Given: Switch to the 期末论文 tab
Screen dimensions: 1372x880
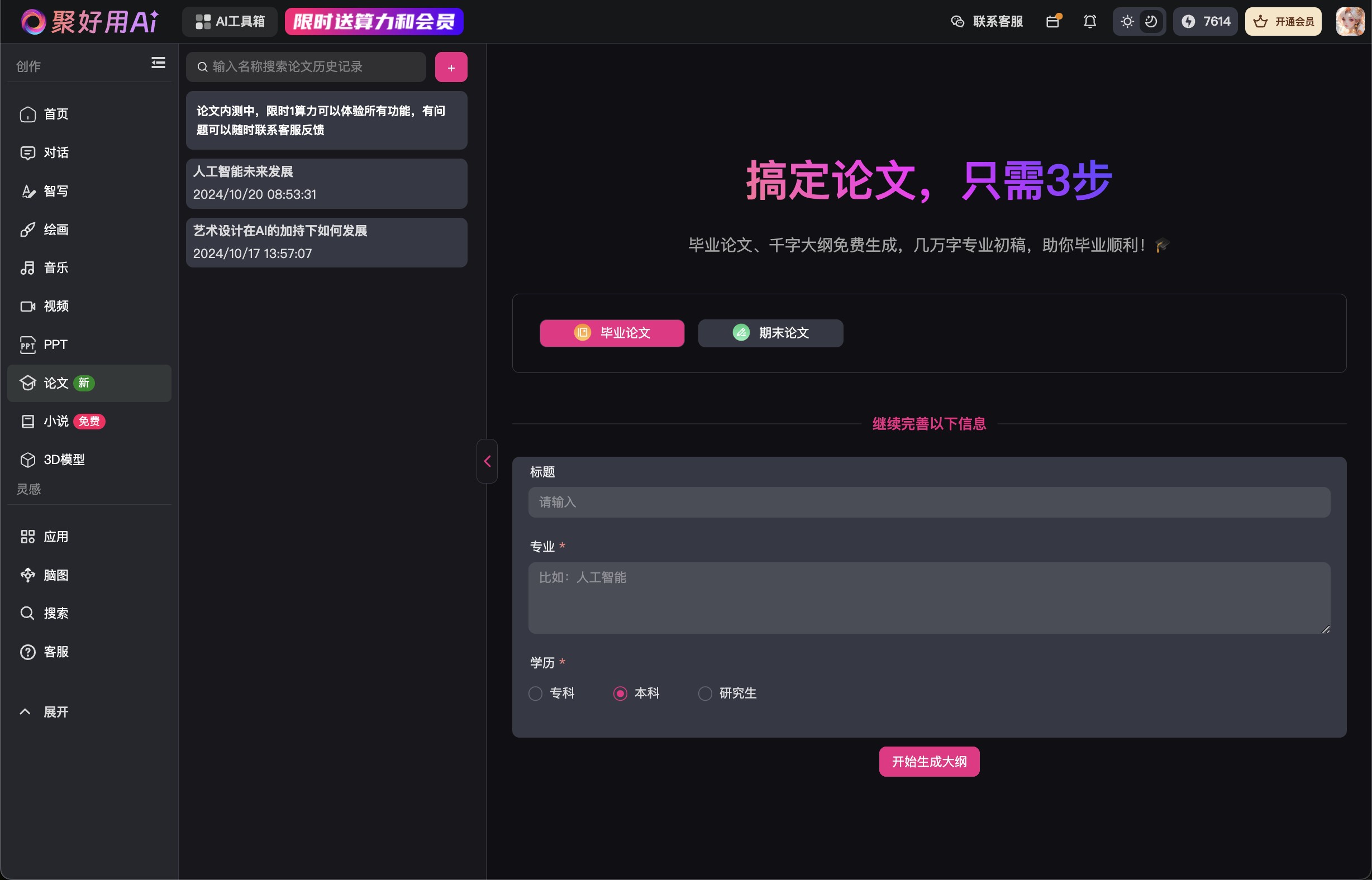Looking at the screenshot, I should click(x=770, y=333).
